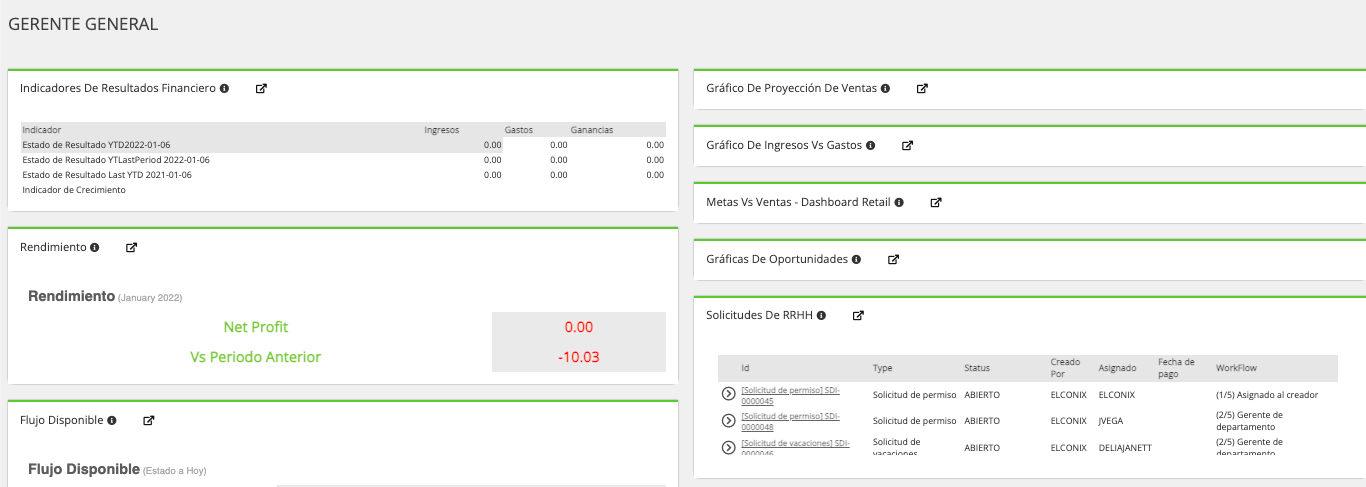Open Gráficas De Oportunidades external link icon

point(893,259)
